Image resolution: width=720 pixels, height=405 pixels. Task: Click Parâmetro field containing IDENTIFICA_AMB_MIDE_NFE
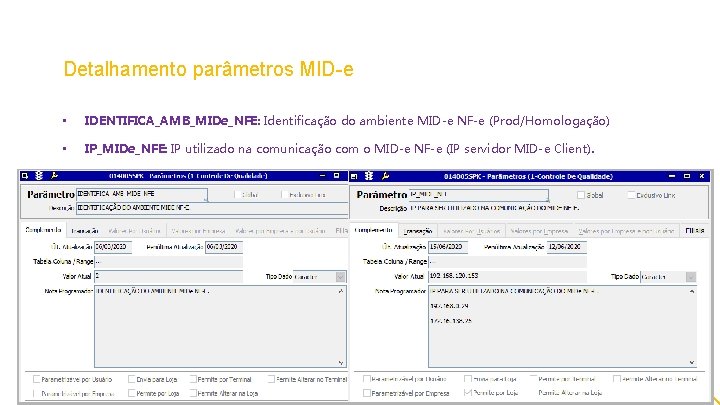[x=142, y=194]
